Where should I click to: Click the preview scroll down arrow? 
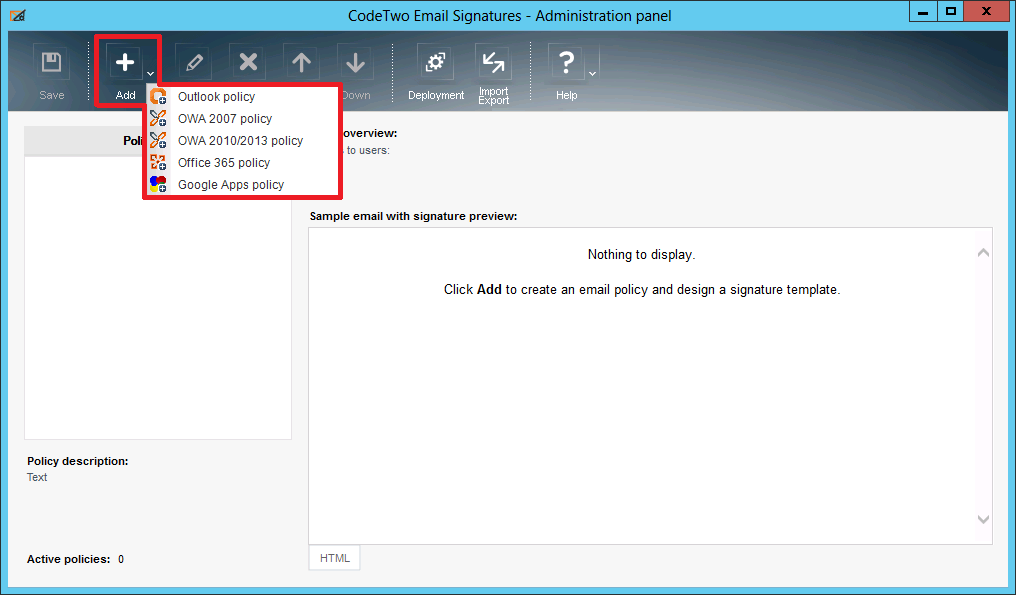coord(983,519)
